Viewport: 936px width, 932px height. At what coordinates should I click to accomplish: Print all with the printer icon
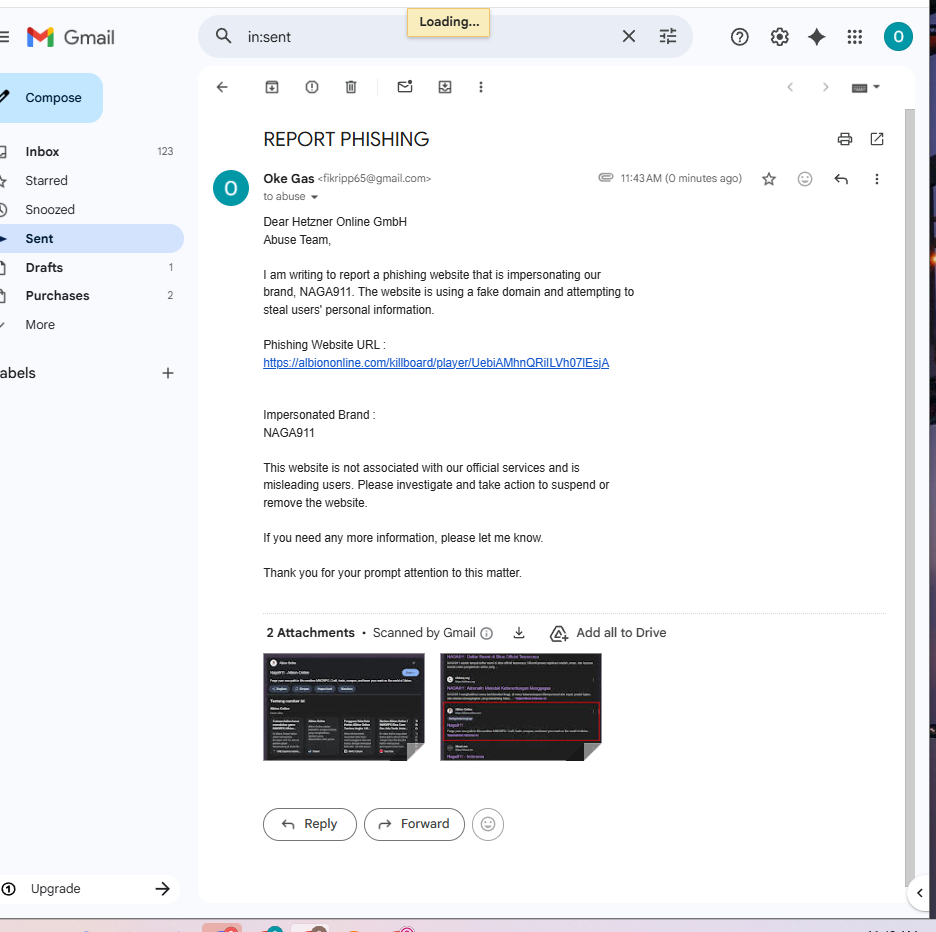(845, 139)
